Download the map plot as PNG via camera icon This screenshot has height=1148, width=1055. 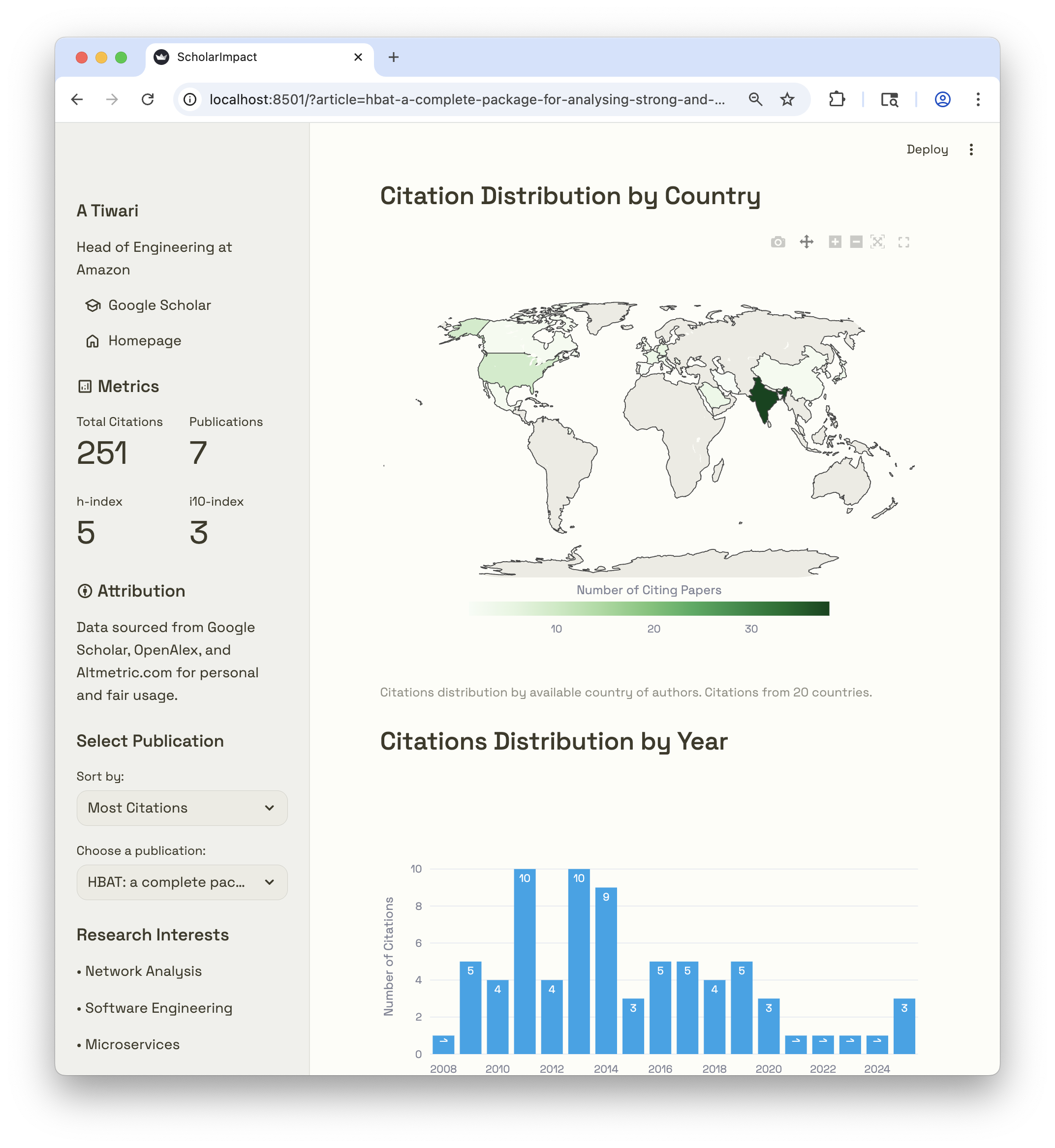pyautogui.click(x=778, y=242)
